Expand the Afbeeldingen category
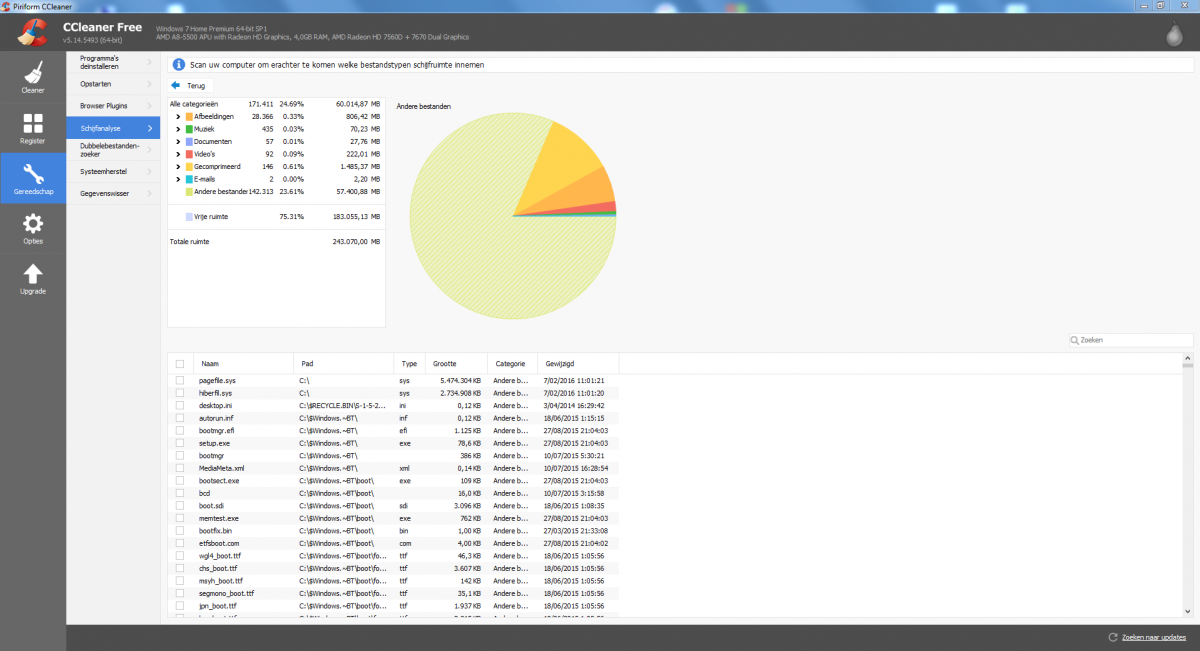The height and width of the screenshot is (651, 1200). point(178,117)
